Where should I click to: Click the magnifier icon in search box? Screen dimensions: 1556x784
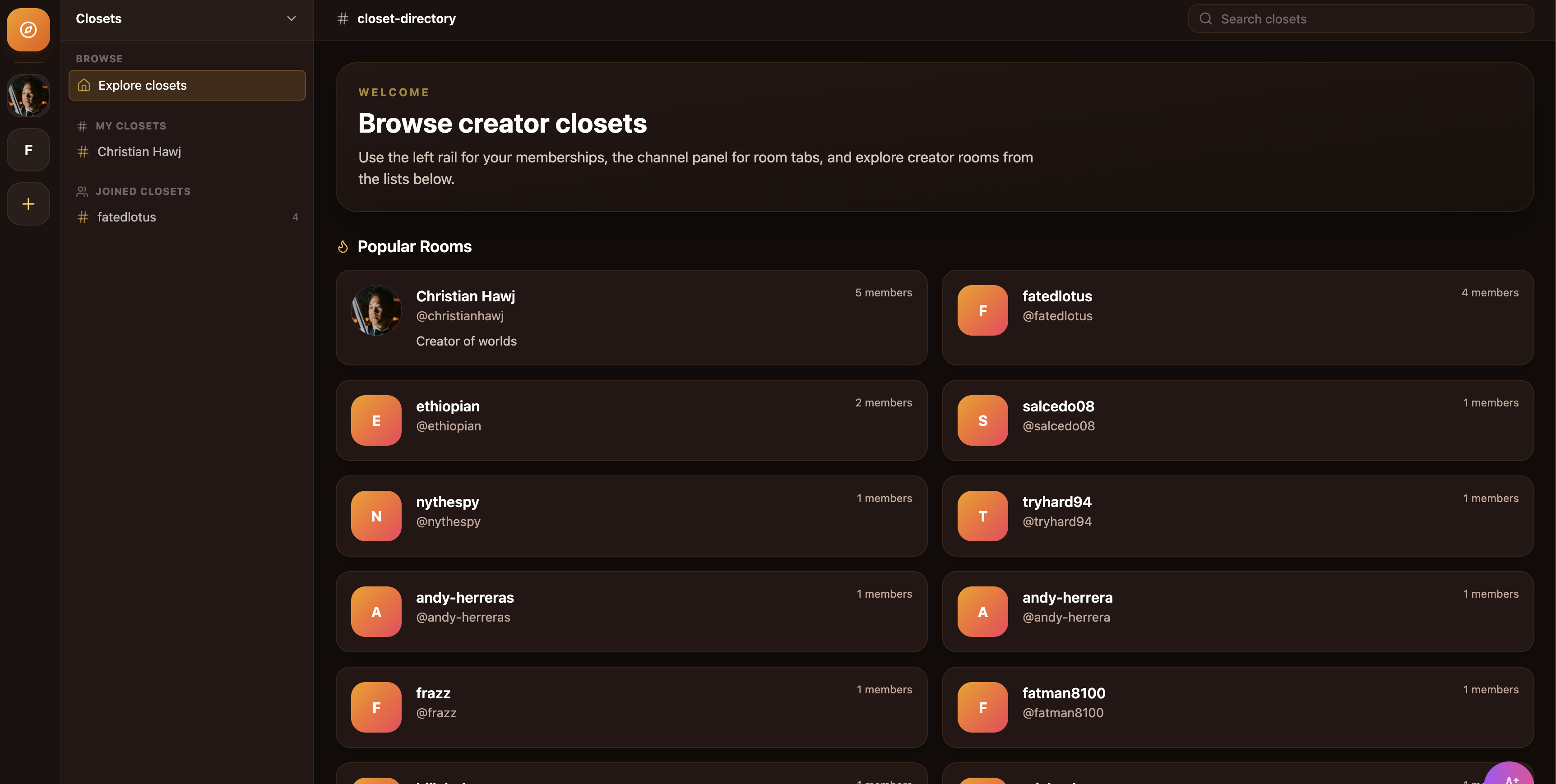coord(1206,19)
